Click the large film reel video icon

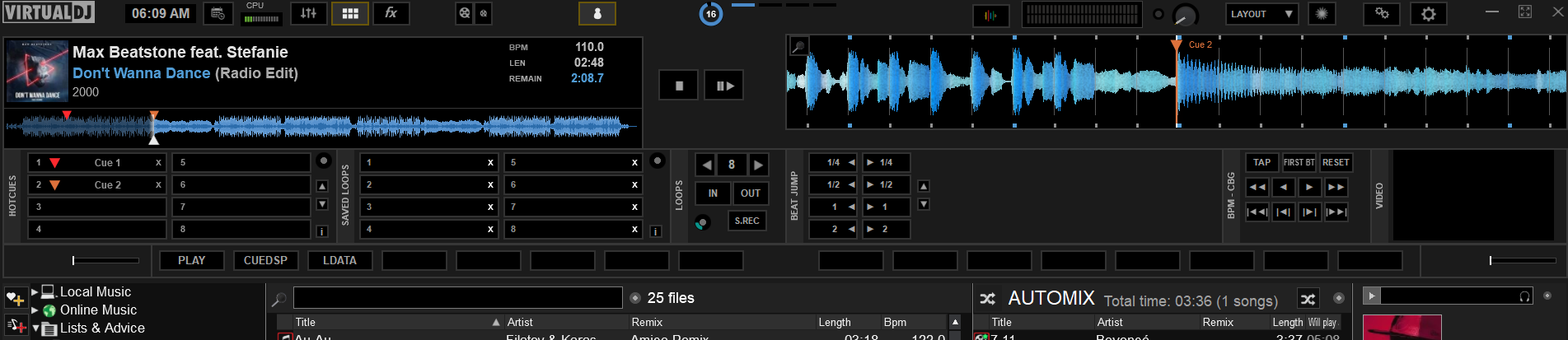point(465,13)
